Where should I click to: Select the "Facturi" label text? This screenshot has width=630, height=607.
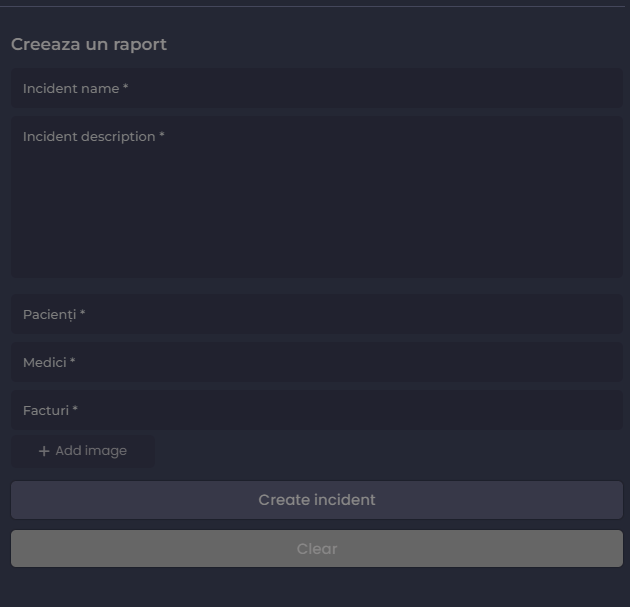point(45,410)
